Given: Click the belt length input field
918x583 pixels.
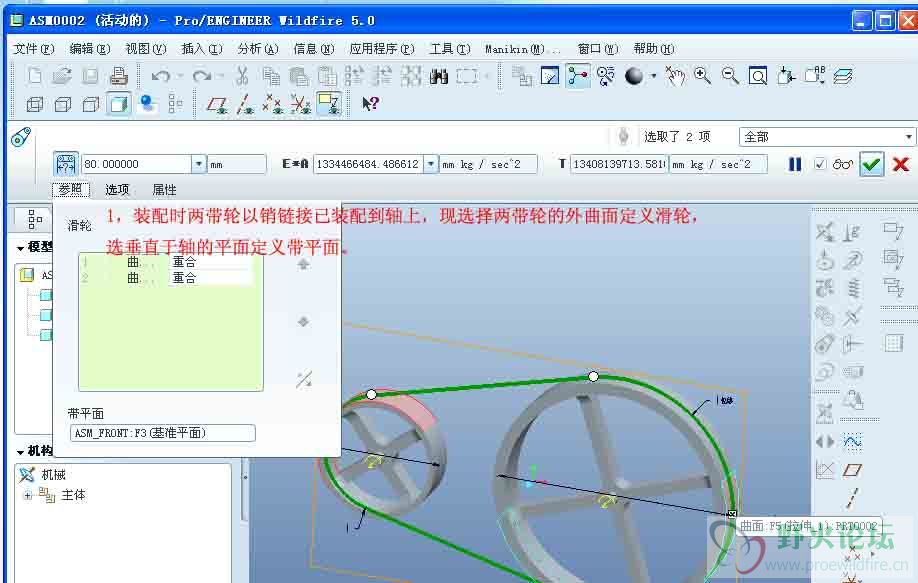Looking at the screenshot, I should coord(136,164).
